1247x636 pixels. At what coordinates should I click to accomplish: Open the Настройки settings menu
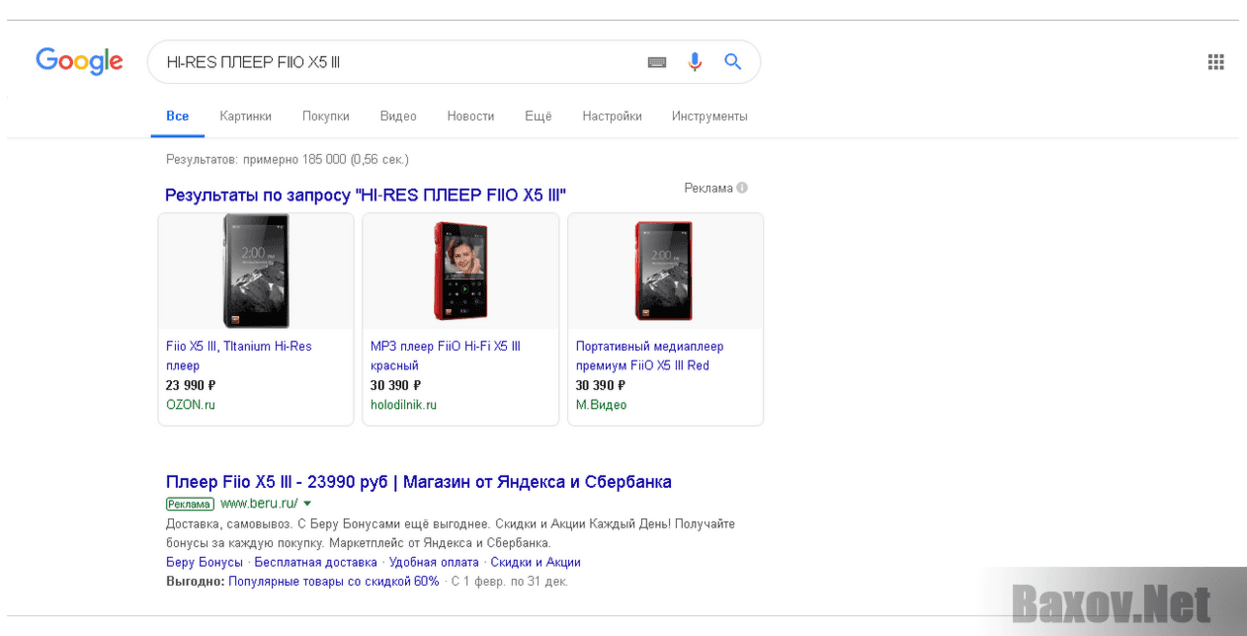[x=612, y=116]
